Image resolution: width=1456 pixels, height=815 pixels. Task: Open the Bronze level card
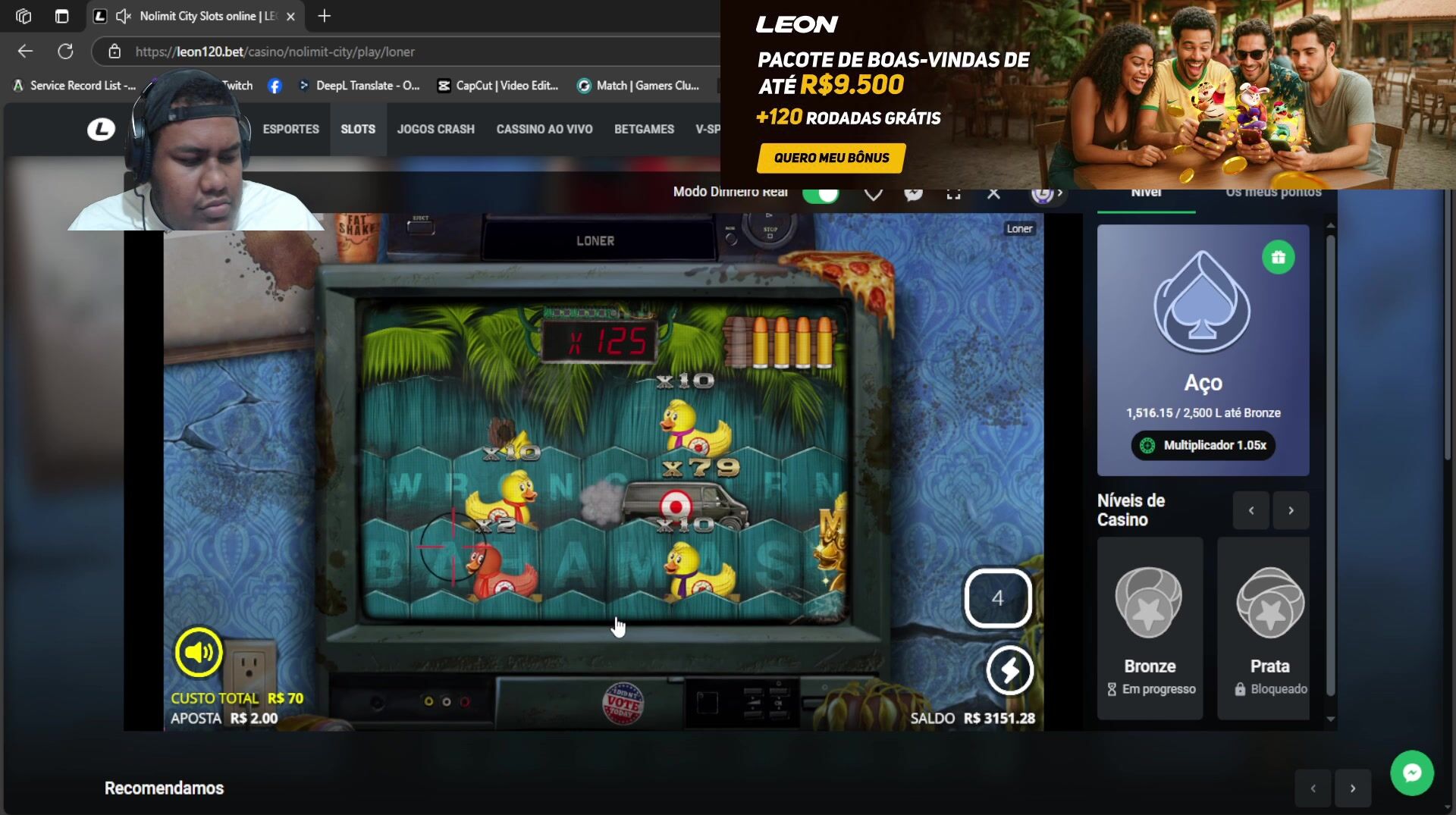1150,628
